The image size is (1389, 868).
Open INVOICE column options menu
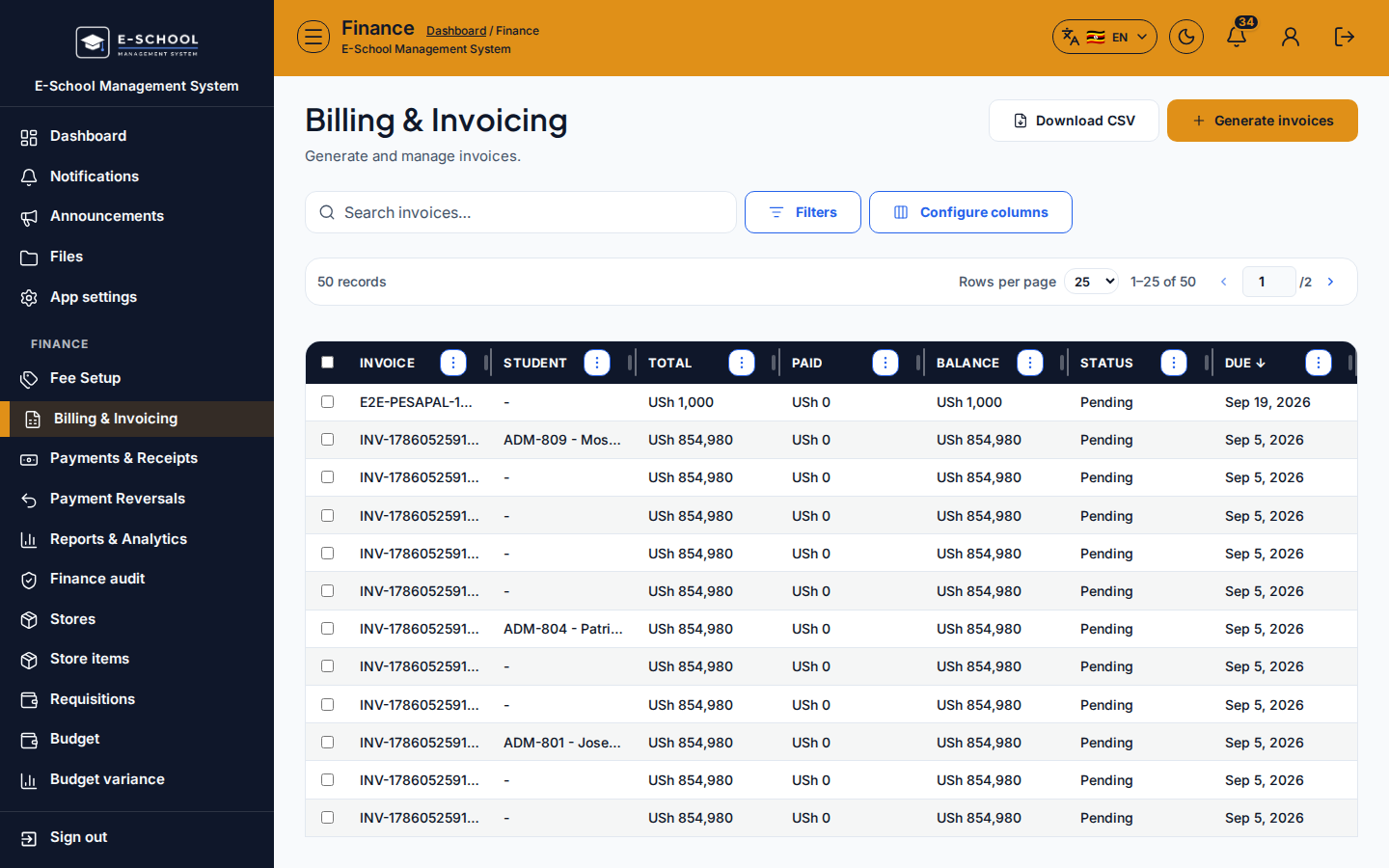pos(453,363)
